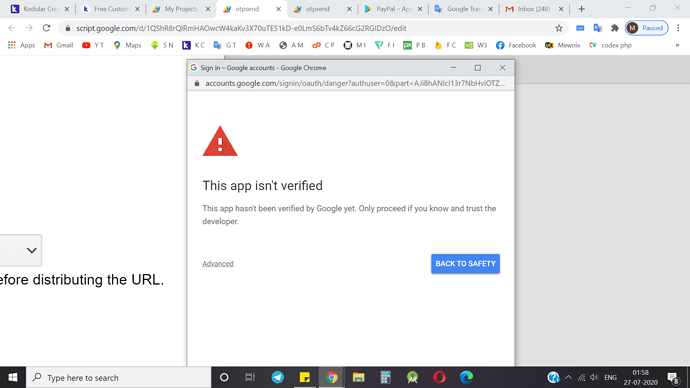This screenshot has height=388, width=690.
Task: Open the W A bookmark
Action: [257, 45]
